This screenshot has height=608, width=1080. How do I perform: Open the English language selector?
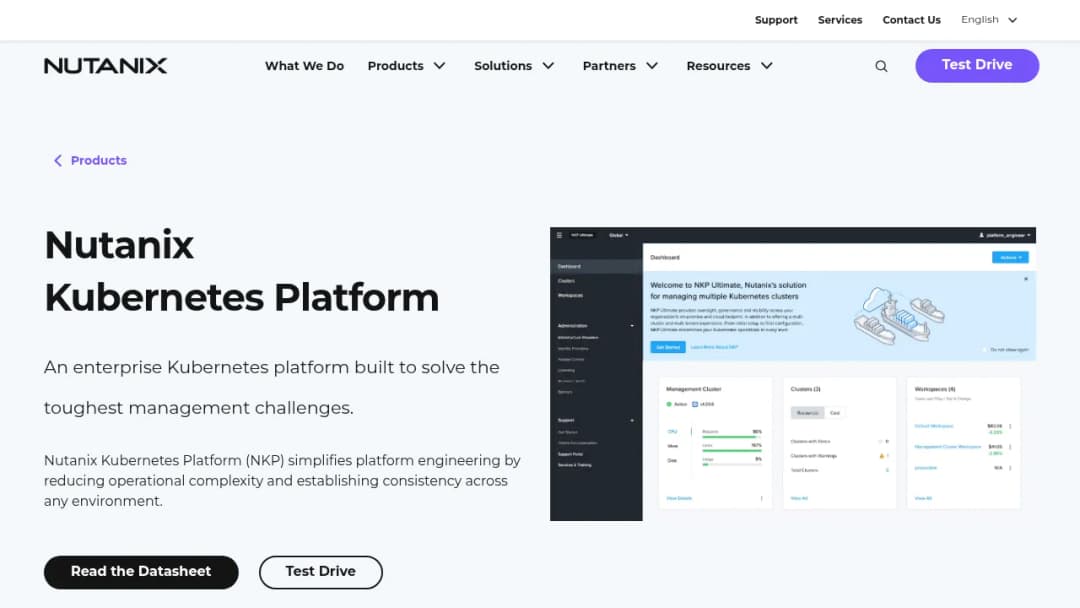989,20
